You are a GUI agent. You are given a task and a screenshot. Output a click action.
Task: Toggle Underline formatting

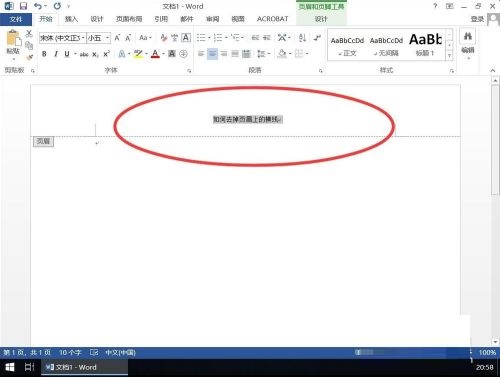point(67,54)
